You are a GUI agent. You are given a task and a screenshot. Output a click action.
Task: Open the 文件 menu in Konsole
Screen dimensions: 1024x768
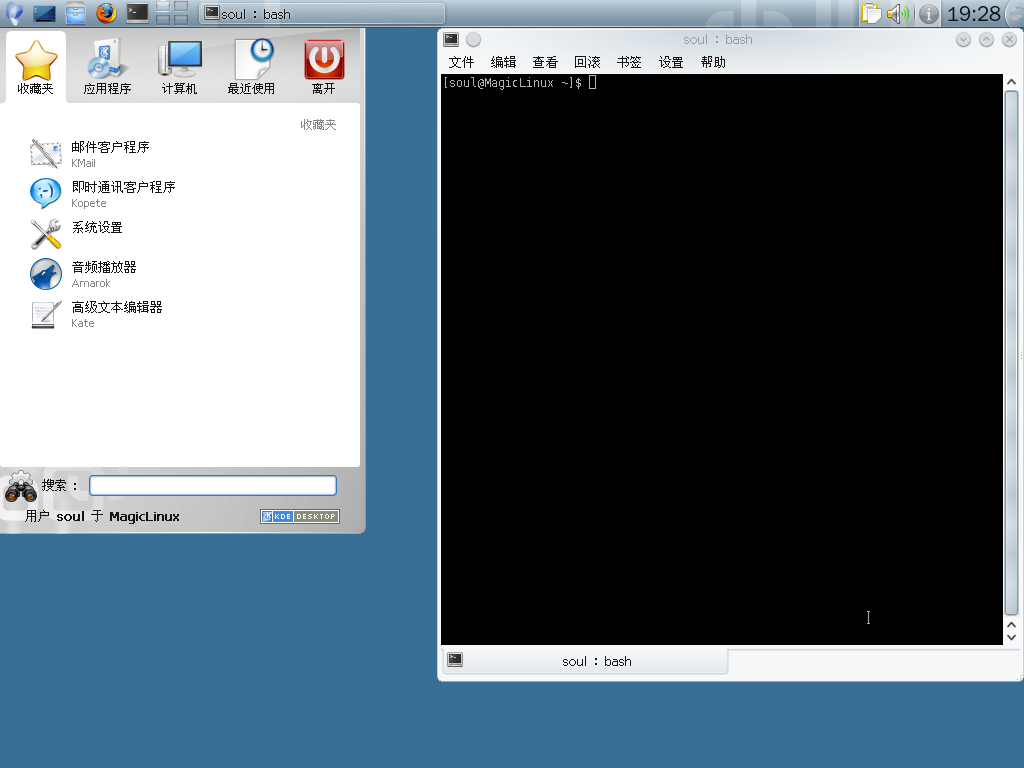coord(461,62)
